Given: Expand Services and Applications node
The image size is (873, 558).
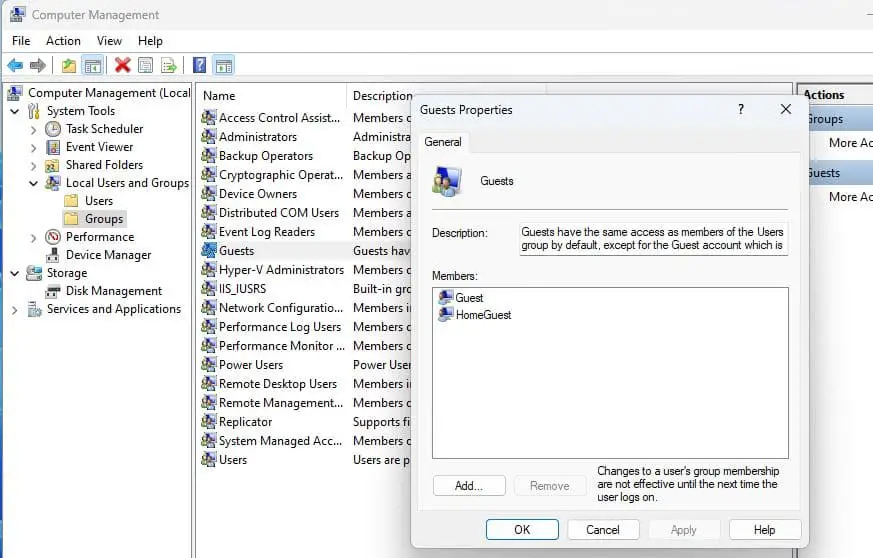Looking at the screenshot, I should 15,310.
